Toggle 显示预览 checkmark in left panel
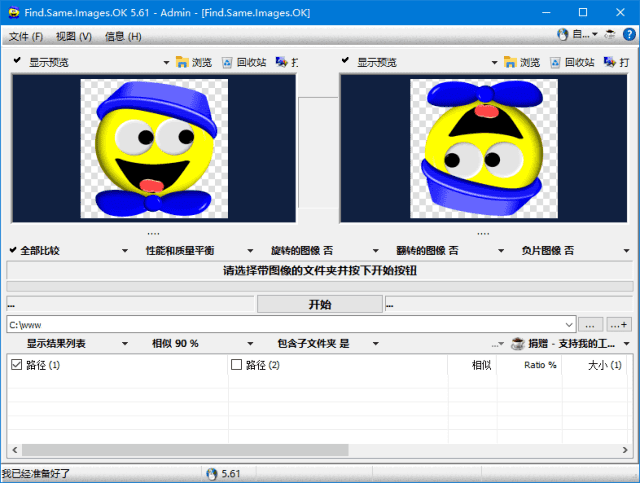Image resolution: width=640 pixels, height=483 pixels. [x=17, y=62]
